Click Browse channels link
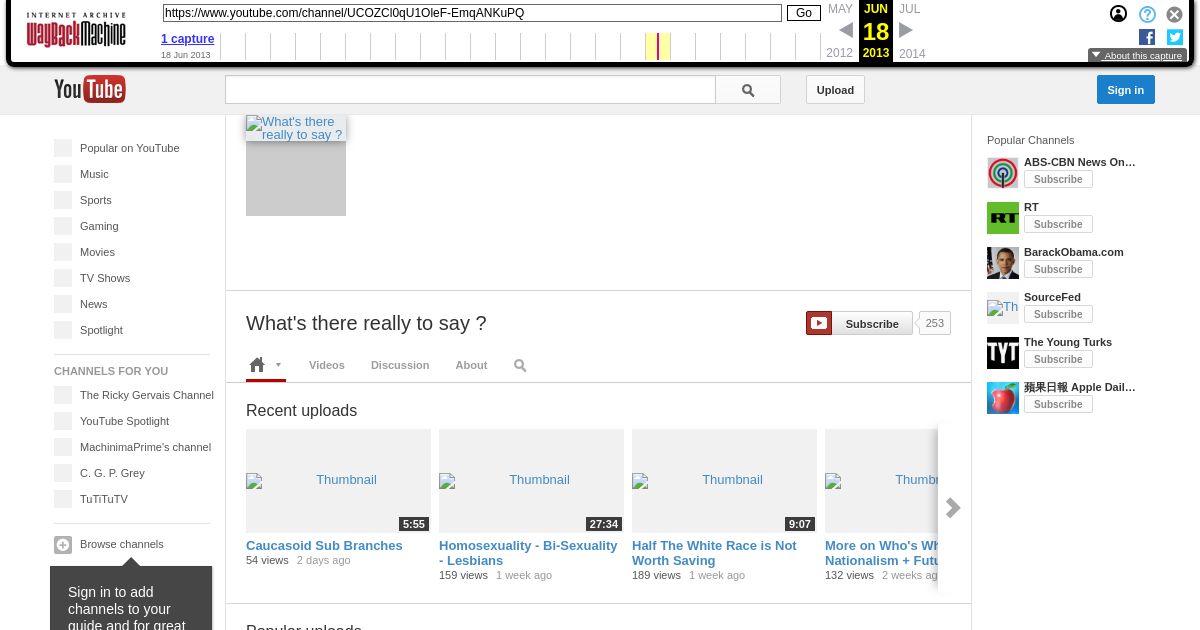The image size is (1200, 630). pyautogui.click(x=122, y=544)
